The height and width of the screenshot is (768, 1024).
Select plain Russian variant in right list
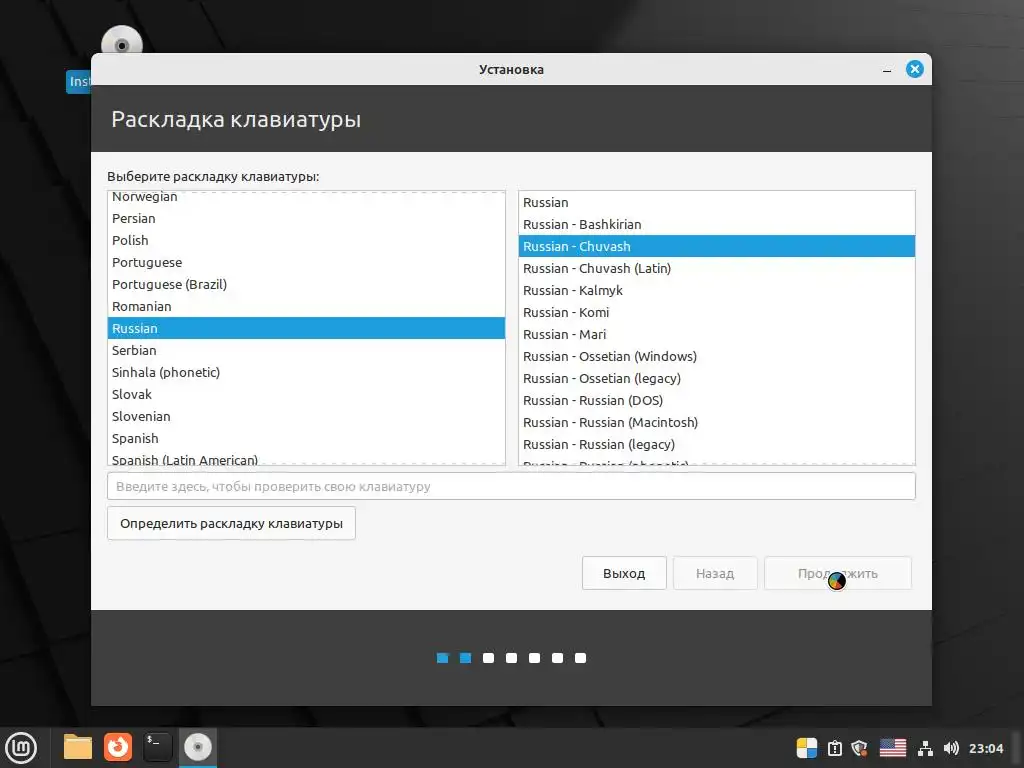coord(716,202)
